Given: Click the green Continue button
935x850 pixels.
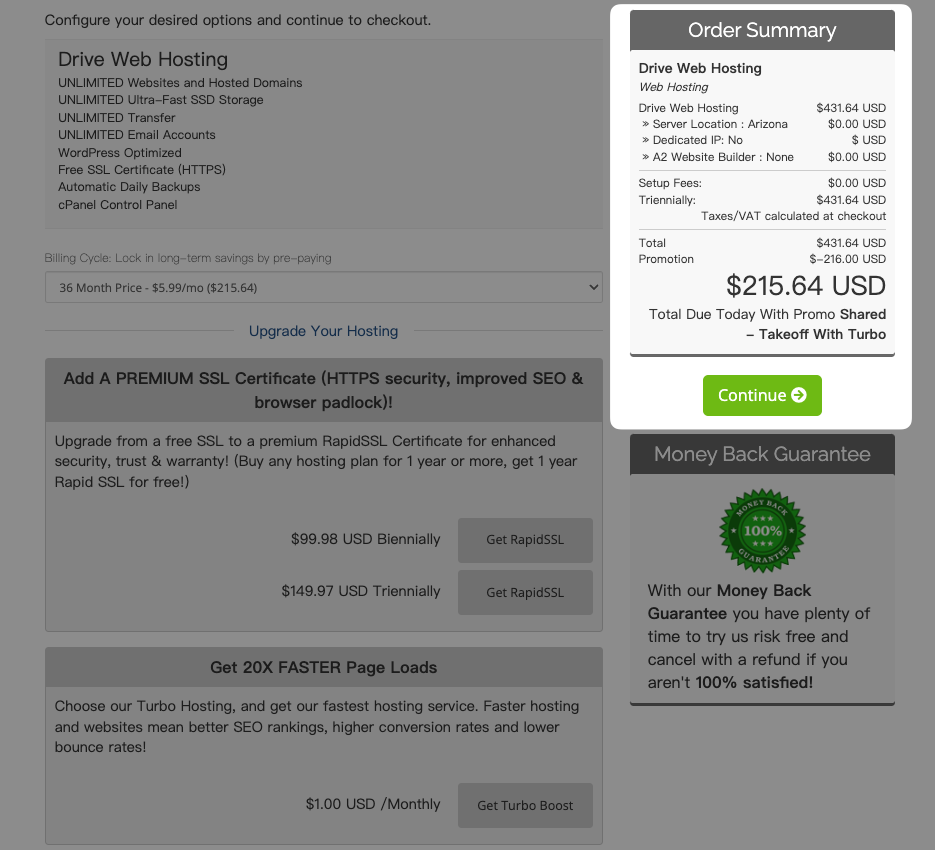Looking at the screenshot, I should pos(762,395).
